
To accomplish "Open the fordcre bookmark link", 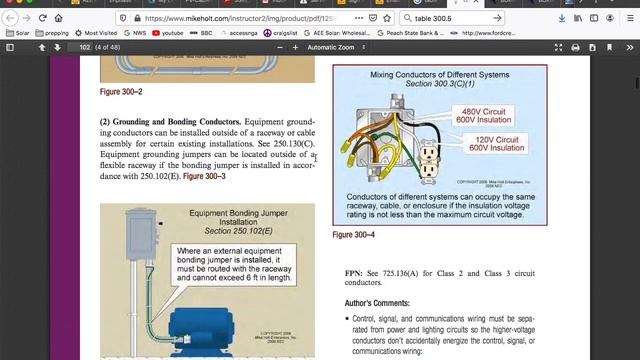I will [x=483, y=33].
